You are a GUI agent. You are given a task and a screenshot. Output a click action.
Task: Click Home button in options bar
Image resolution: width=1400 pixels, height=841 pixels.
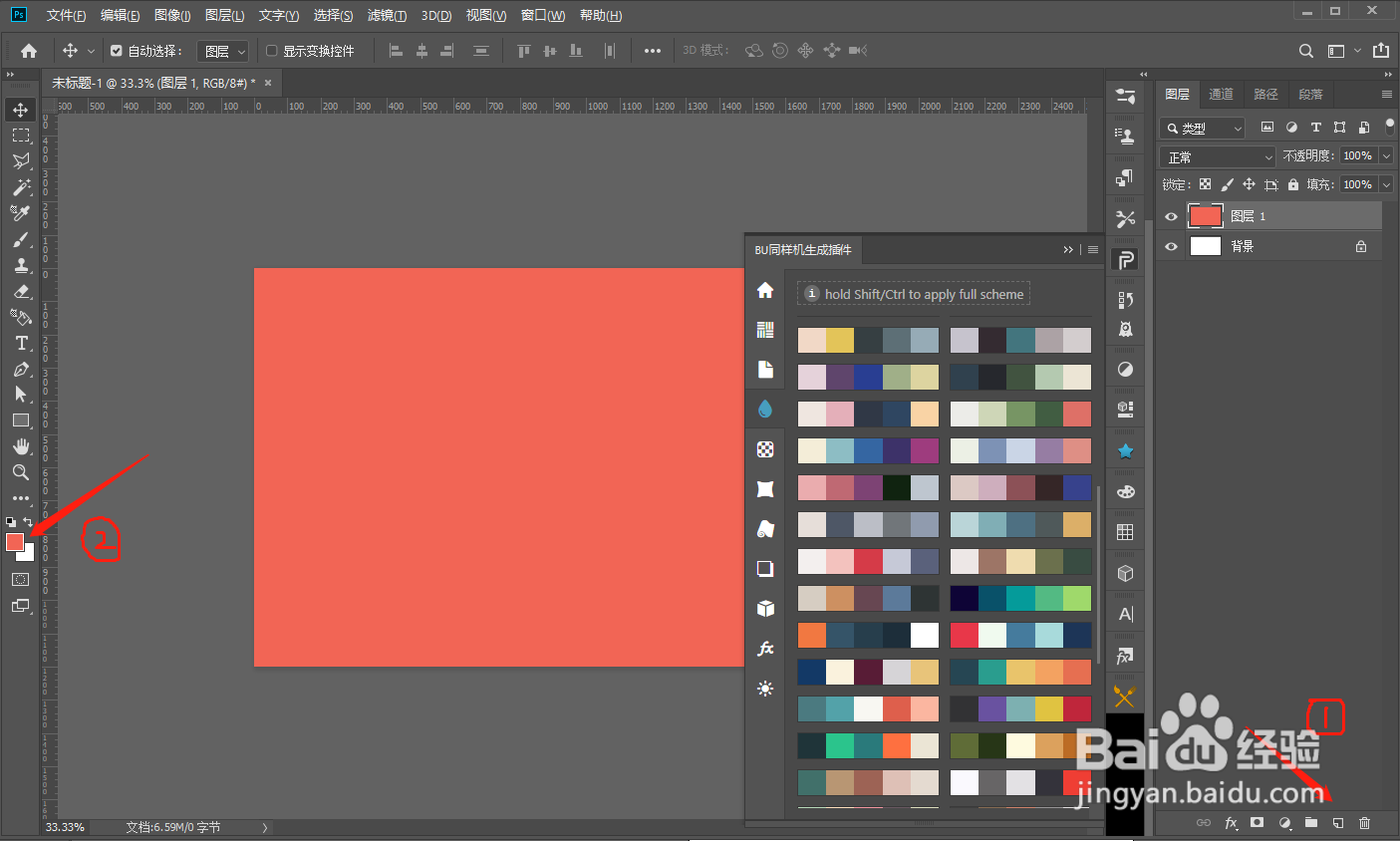(29, 51)
